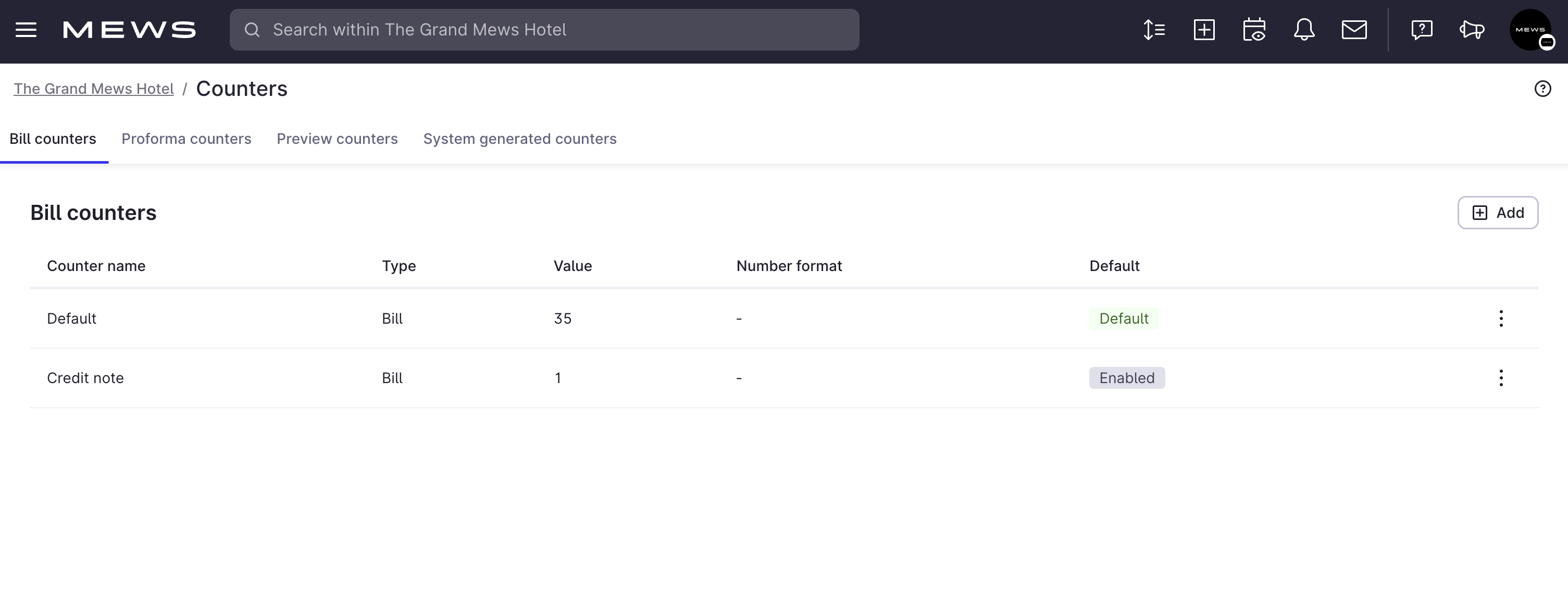
Task: Click the Add counter button
Action: pyautogui.click(x=1497, y=213)
